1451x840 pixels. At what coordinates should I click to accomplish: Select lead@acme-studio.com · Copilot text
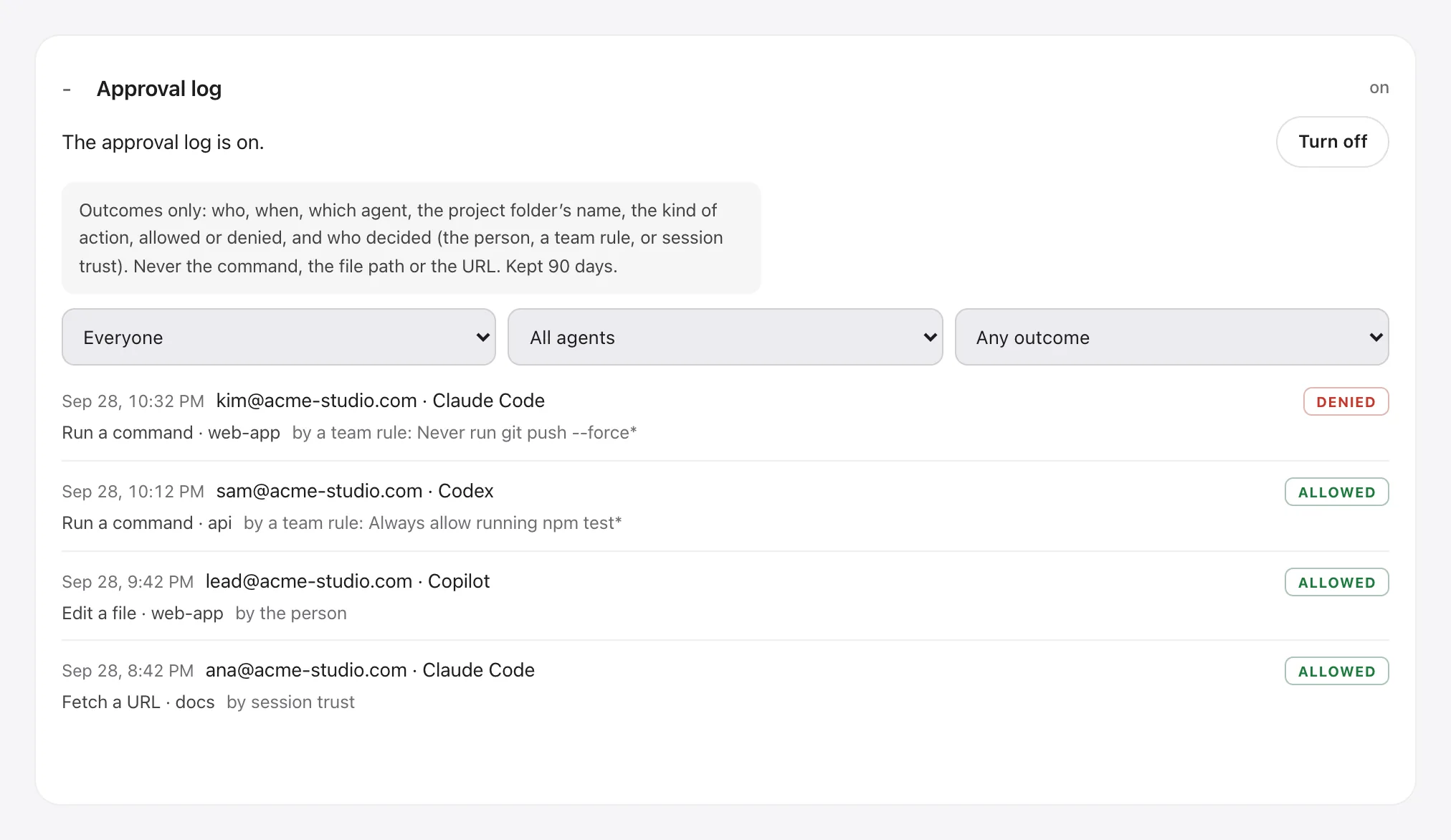(348, 581)
